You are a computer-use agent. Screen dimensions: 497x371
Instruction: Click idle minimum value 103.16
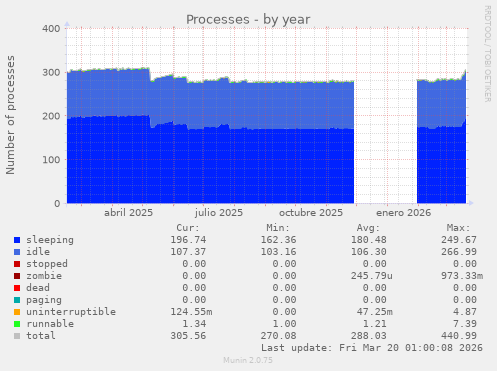click(x=278, y=252)
